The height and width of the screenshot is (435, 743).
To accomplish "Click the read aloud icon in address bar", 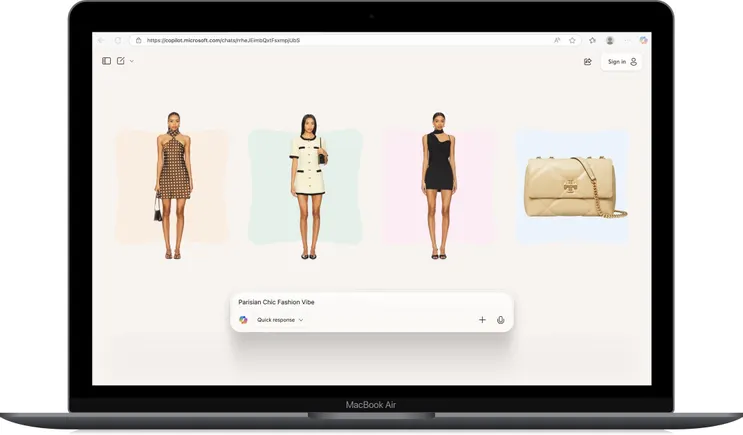I will 557,40.
